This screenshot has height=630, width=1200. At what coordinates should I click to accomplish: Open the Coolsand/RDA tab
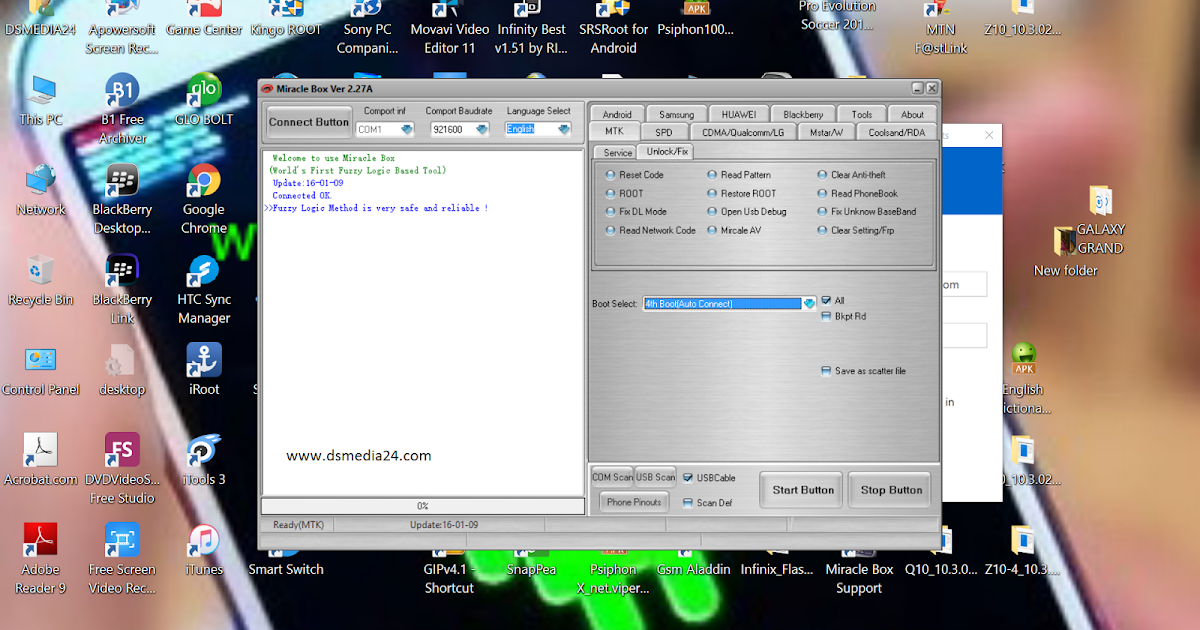896,131
